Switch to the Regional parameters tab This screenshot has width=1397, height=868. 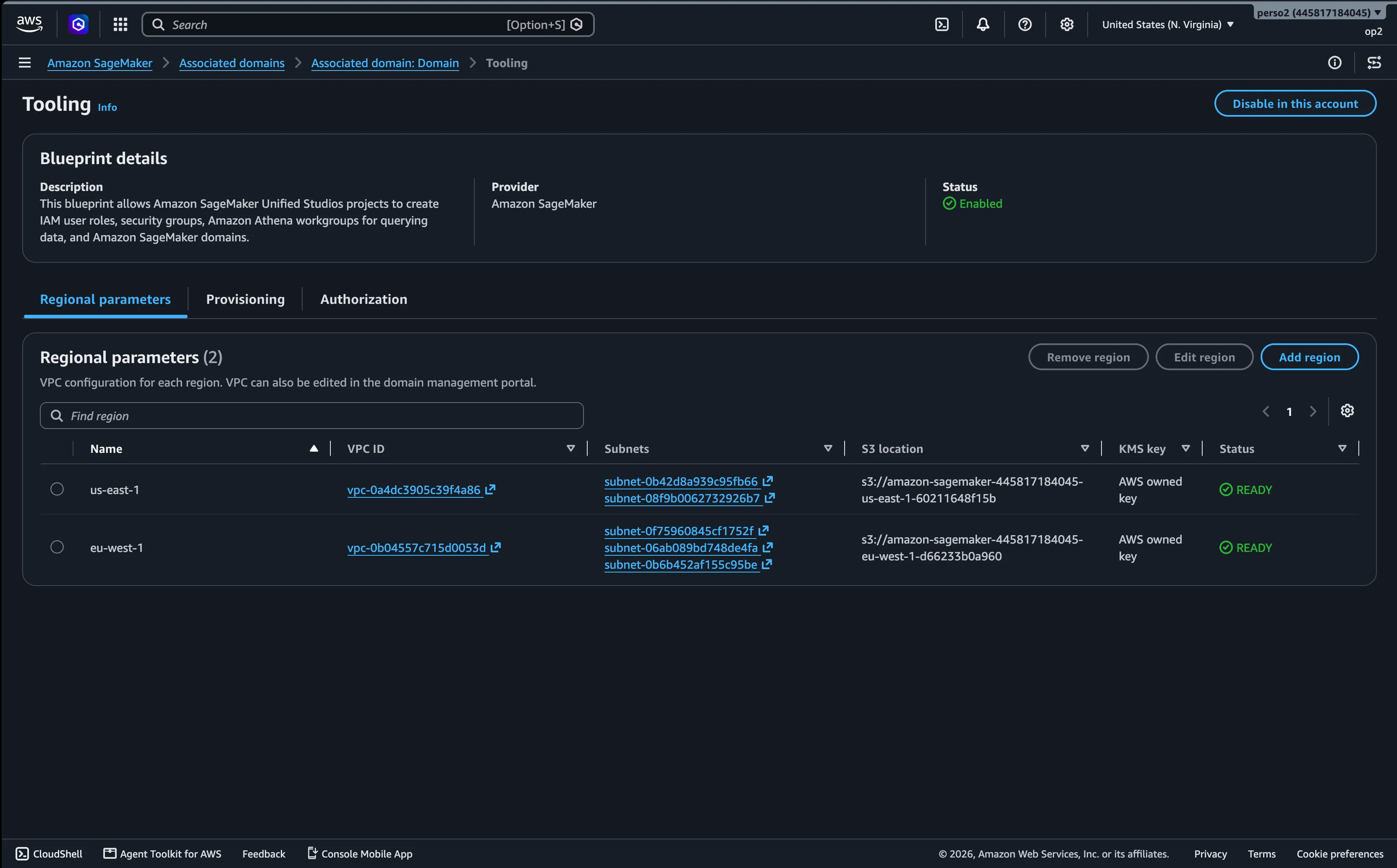[105, 299]
